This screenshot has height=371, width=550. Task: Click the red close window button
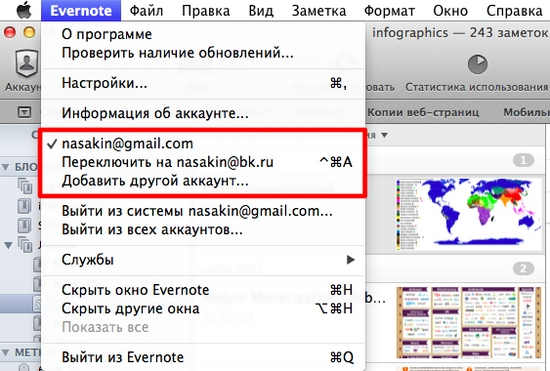(x=10, y=33)
